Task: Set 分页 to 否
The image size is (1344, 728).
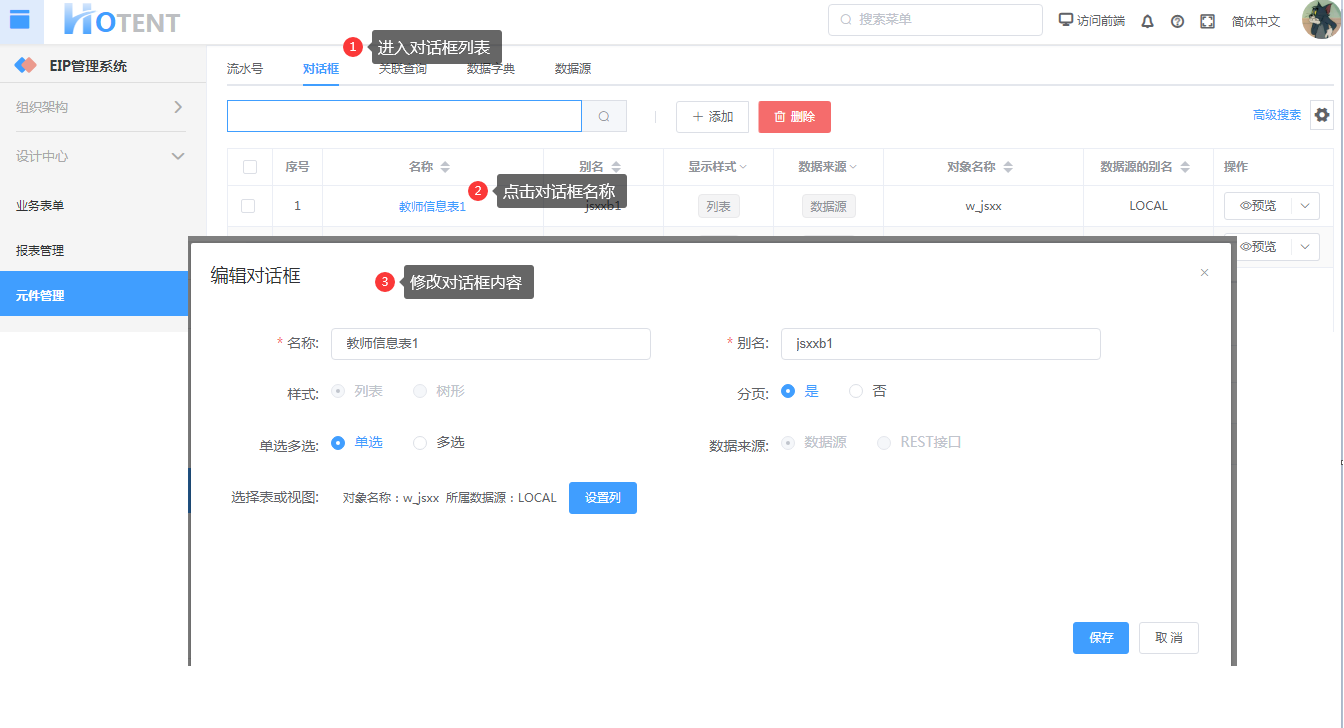Action: click(x=856, y=391)
